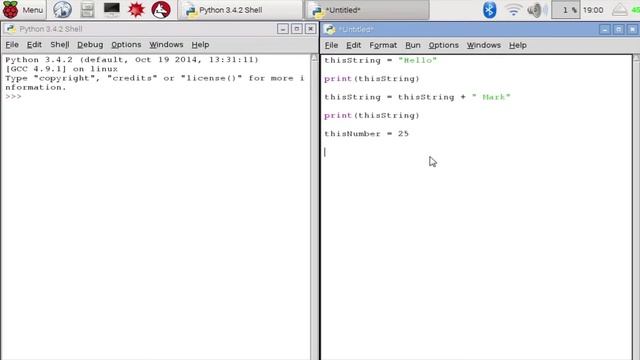Click the first print(thisString) line
This screenshot has height=360, width=640.
pos(372,79)
